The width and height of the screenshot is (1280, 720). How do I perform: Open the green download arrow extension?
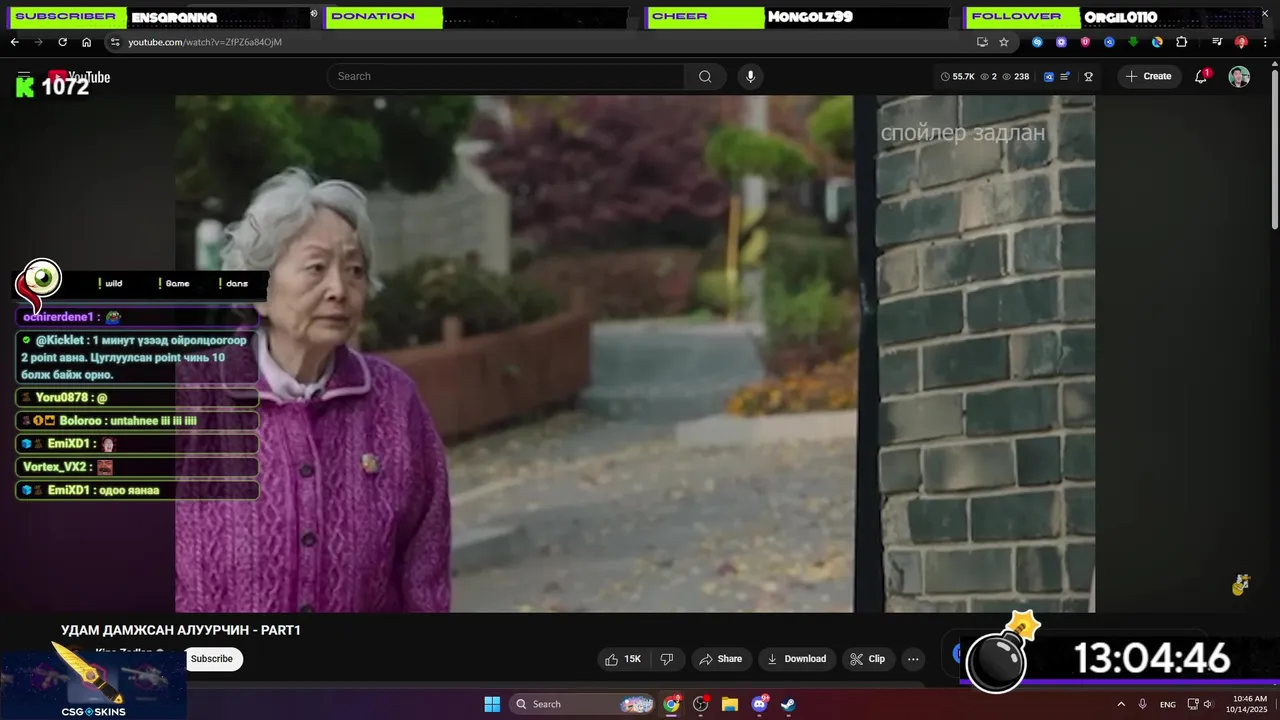pos(1133,42)
